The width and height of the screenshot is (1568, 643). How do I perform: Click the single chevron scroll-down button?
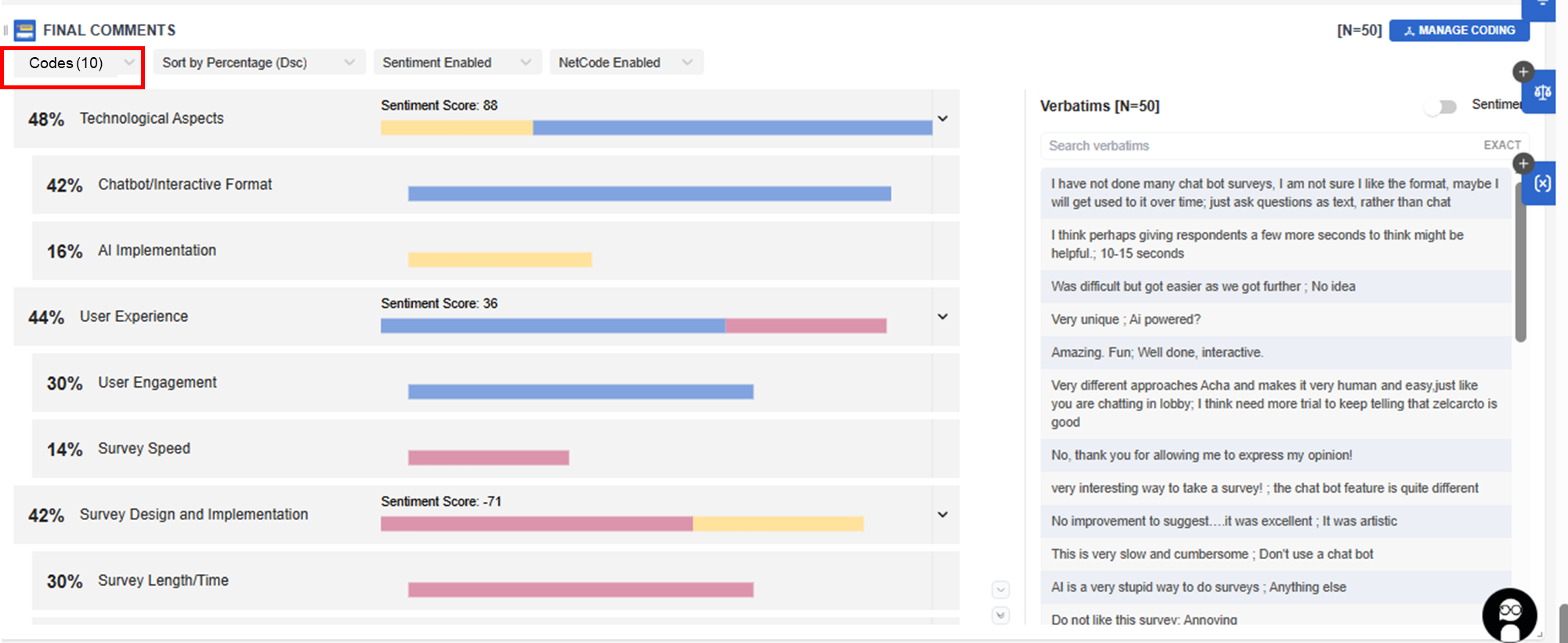click(1000, 589)
